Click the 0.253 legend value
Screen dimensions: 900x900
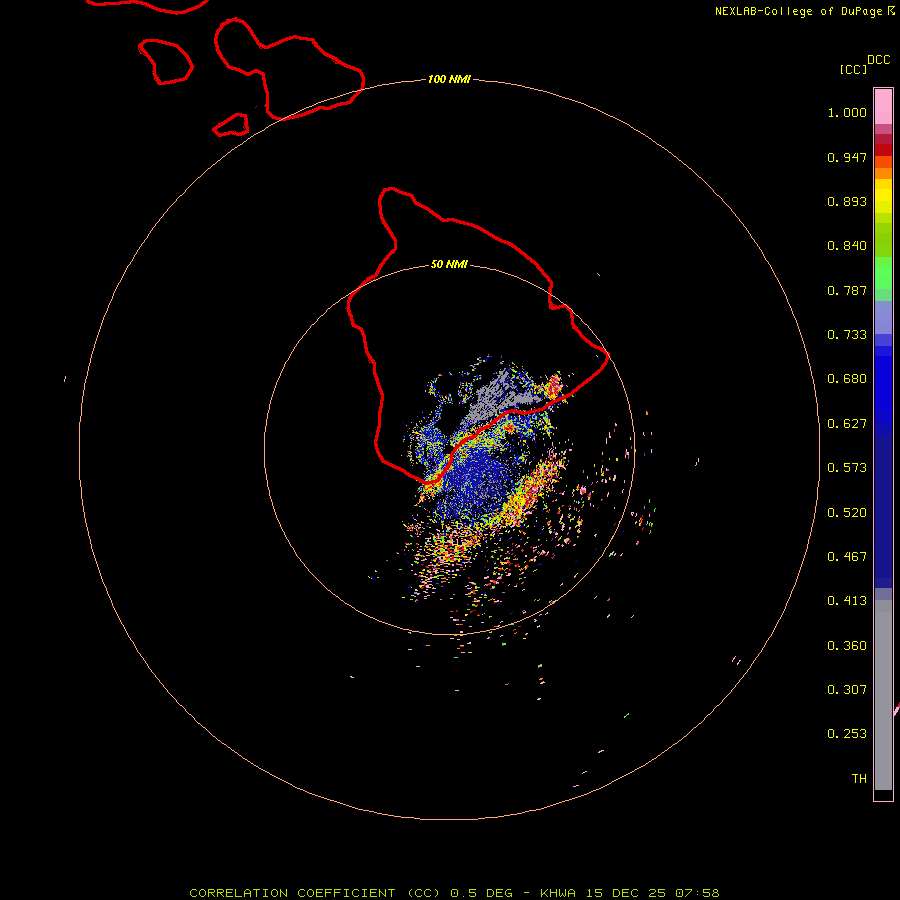click(847, 734)
